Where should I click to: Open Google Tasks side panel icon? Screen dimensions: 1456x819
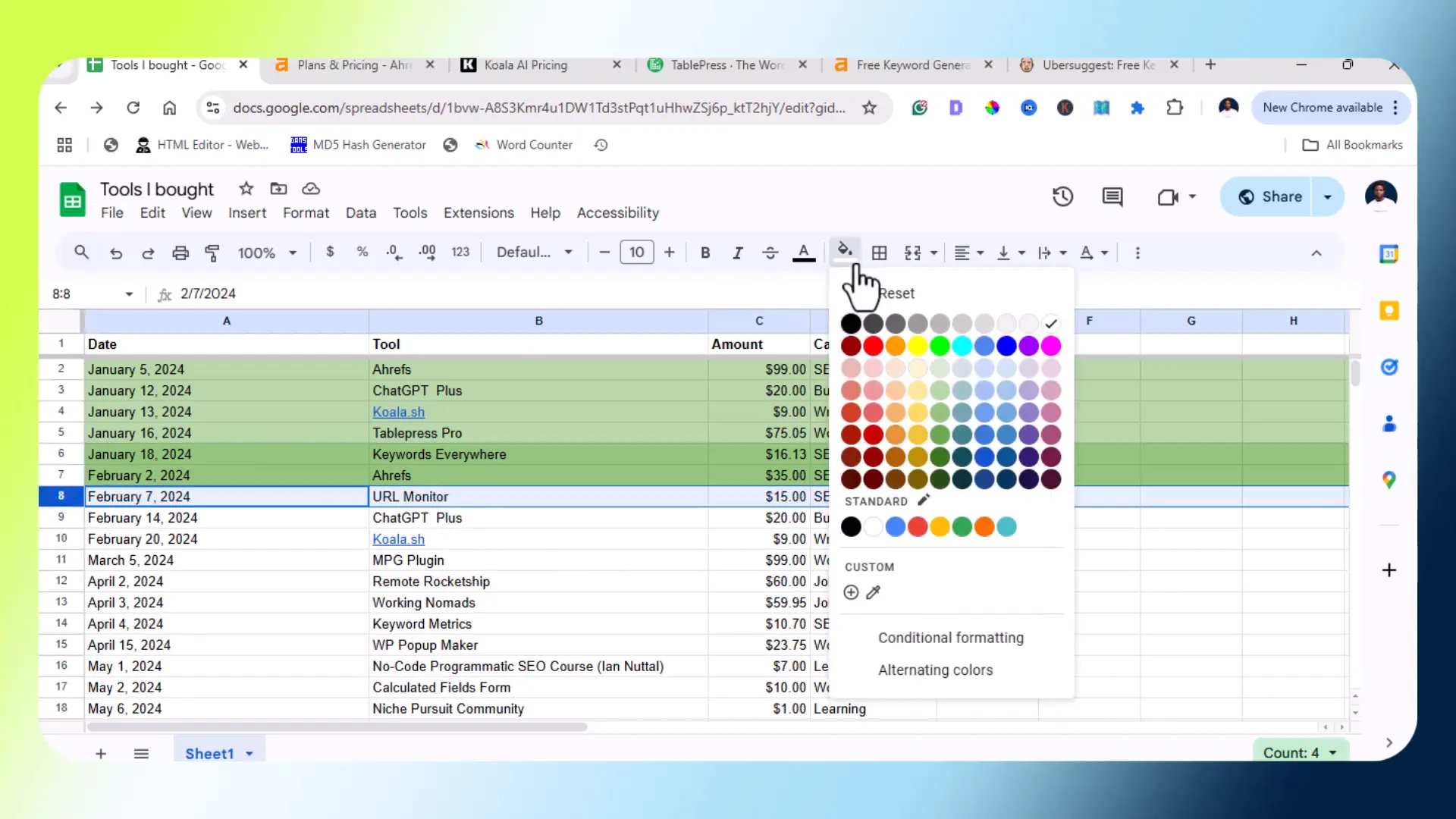tap(1389, 367)
